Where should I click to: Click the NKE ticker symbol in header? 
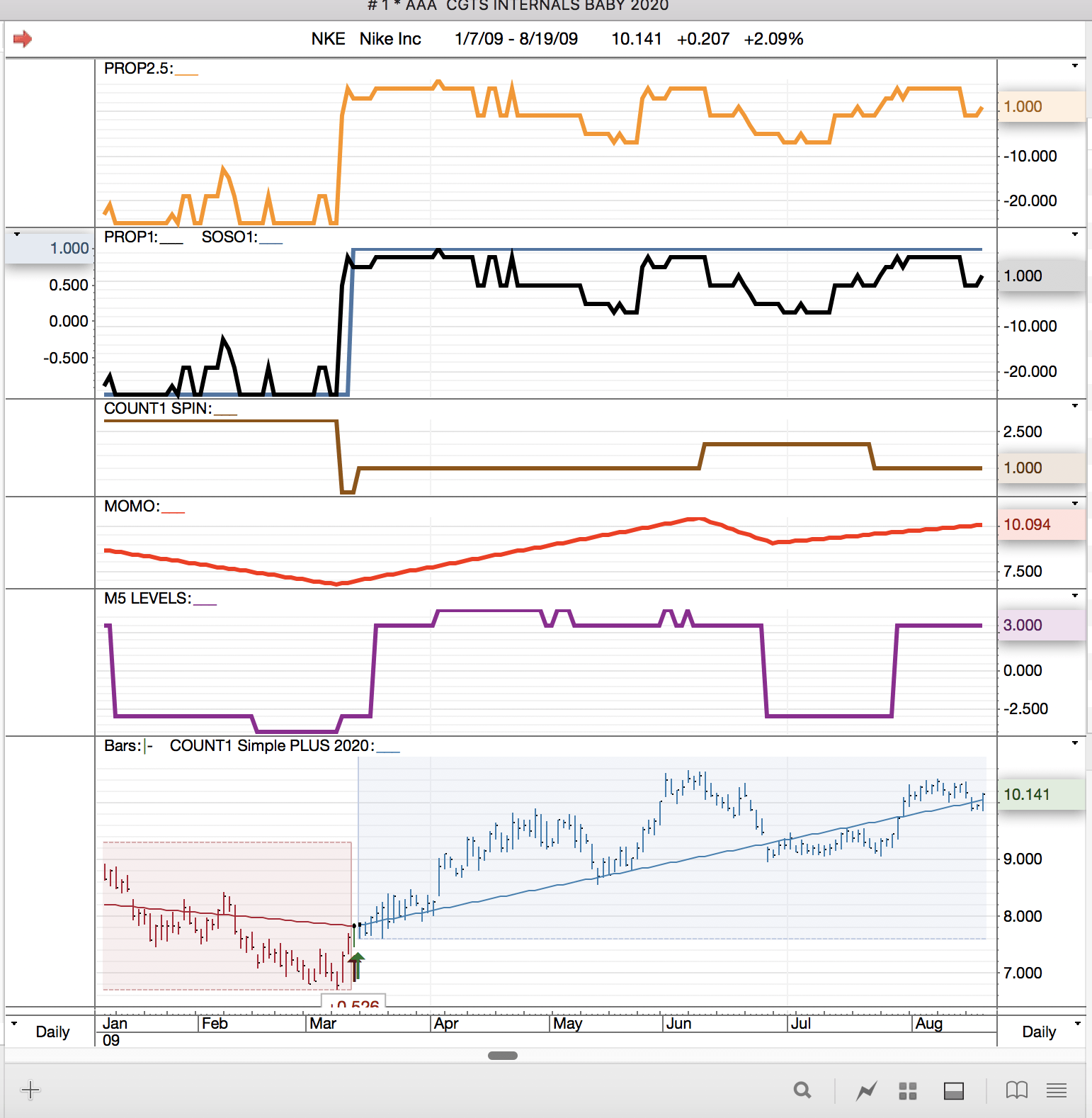pyautogui.click(x=328, y=39)
